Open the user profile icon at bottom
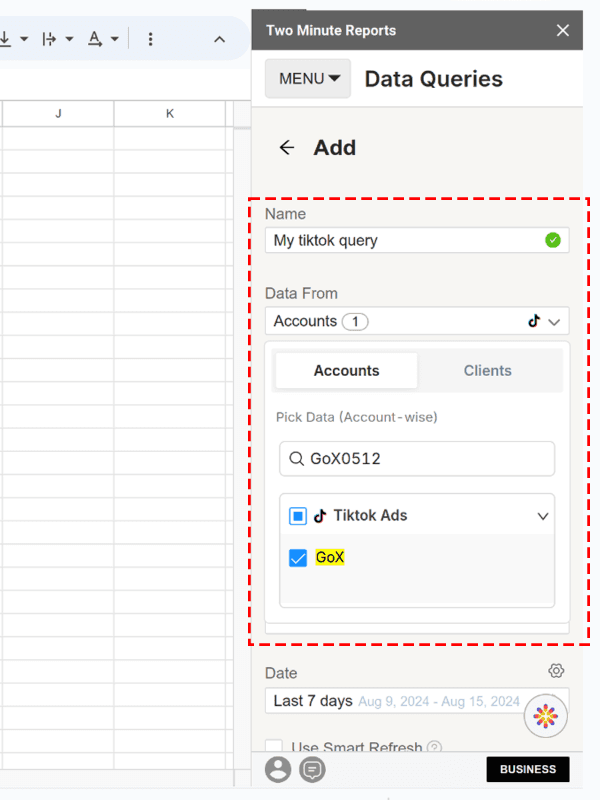 278,769
